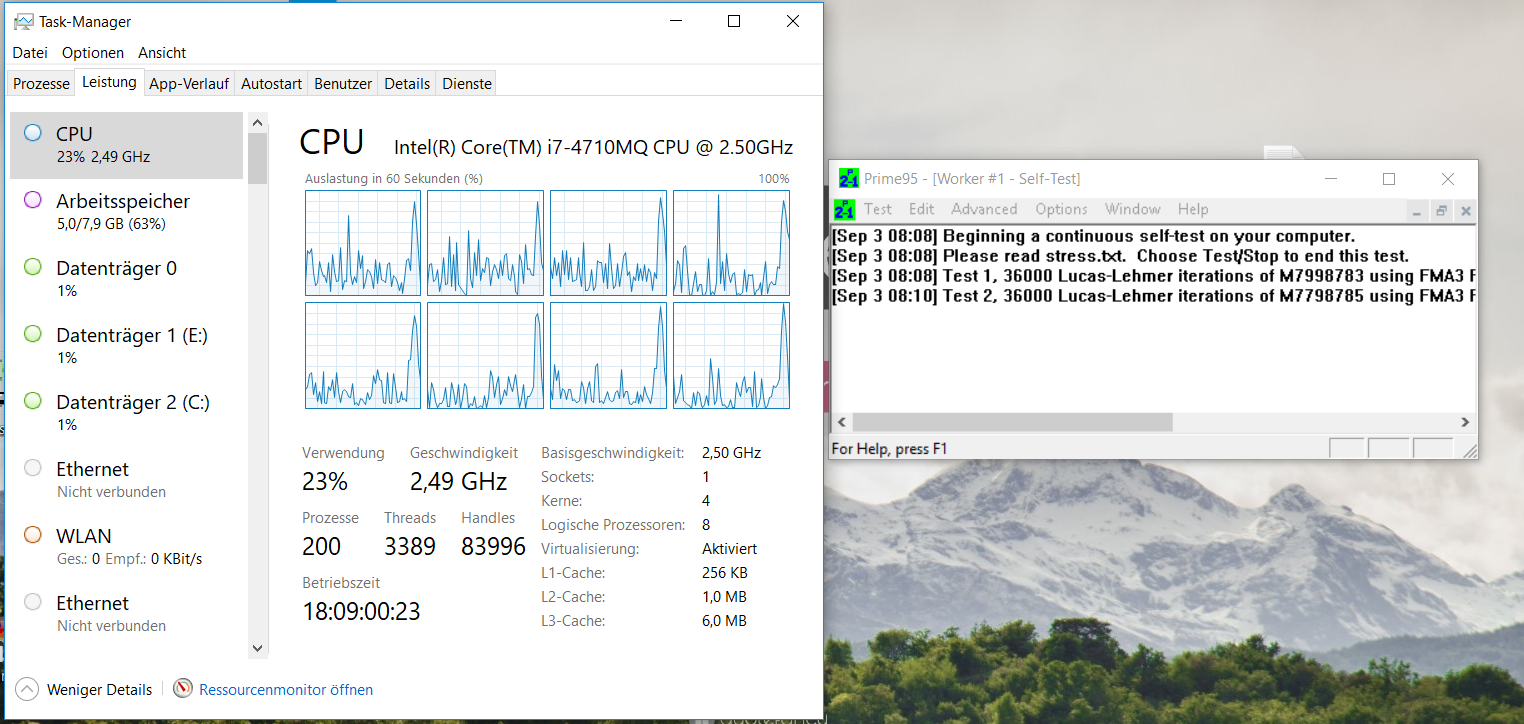This screenshot has height=724, width=1524.
Task: Click the sidebar scroll down arrow
Action: (258, 648)
